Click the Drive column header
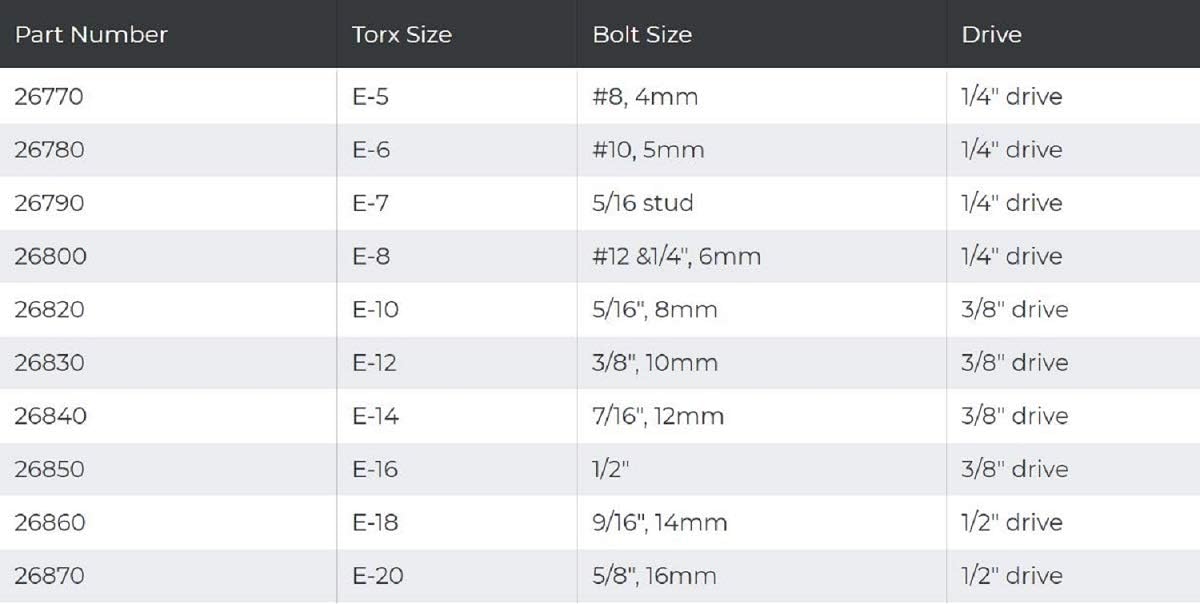Image resolution: width=1200 pixels, height=604 pixels. [x=991, y=34]
